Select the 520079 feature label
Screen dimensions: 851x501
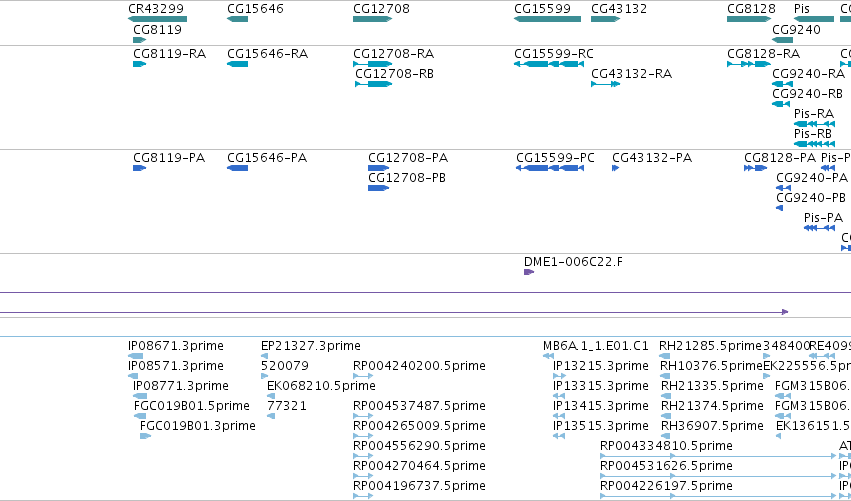tap(285, 366)
